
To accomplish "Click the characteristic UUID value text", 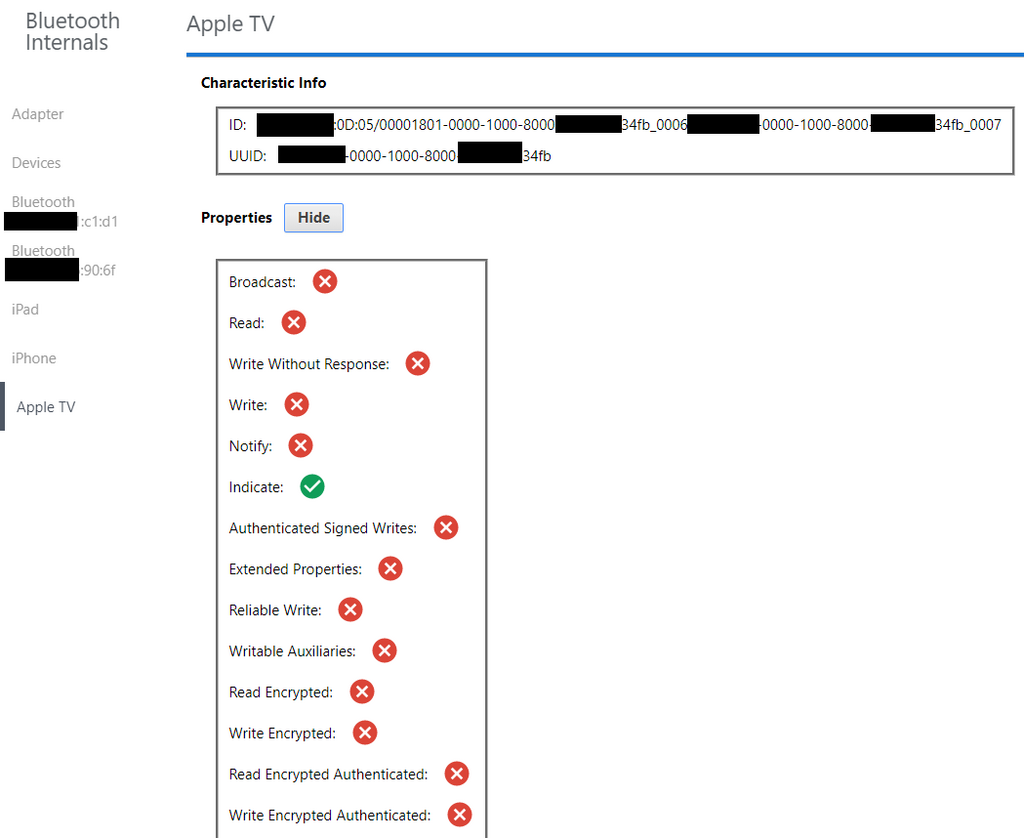I will pyautogui.click(x=414, y=156).
